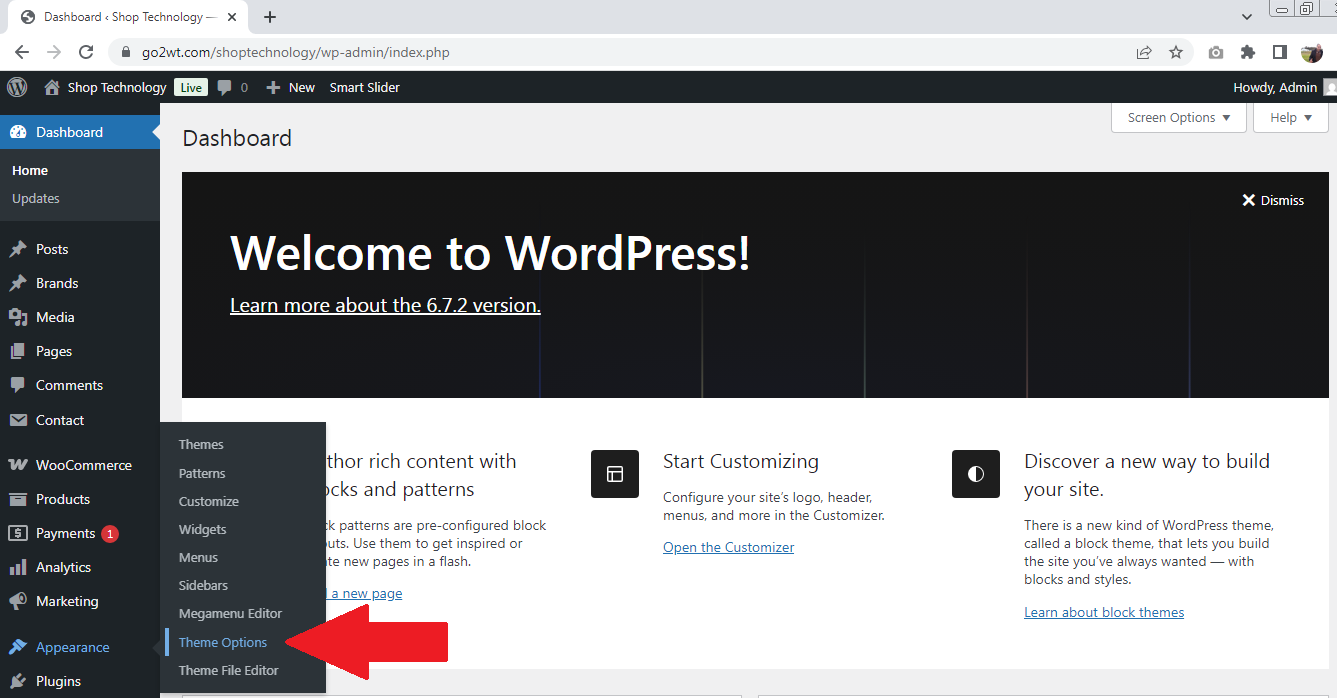Open Updates under Dashboard menu
Viewport: 1337px width, 698px height.
tap(36, 198)
